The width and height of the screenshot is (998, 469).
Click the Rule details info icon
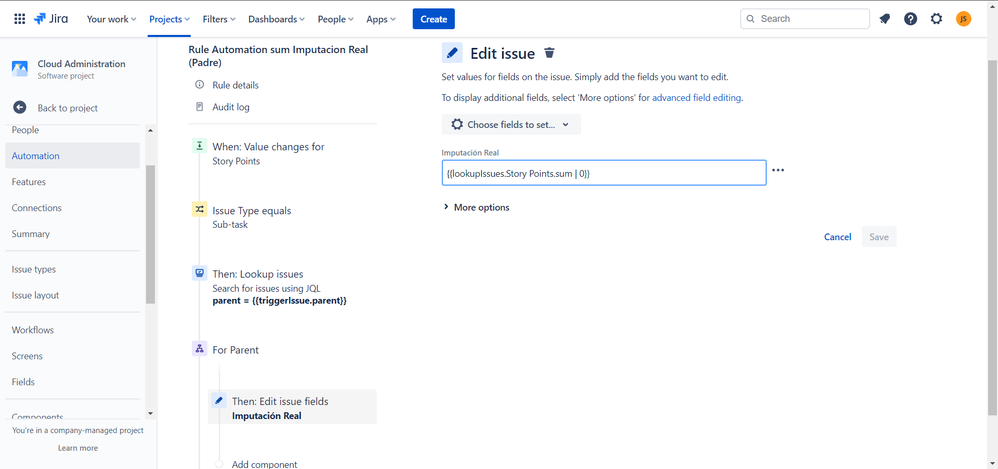200,85
